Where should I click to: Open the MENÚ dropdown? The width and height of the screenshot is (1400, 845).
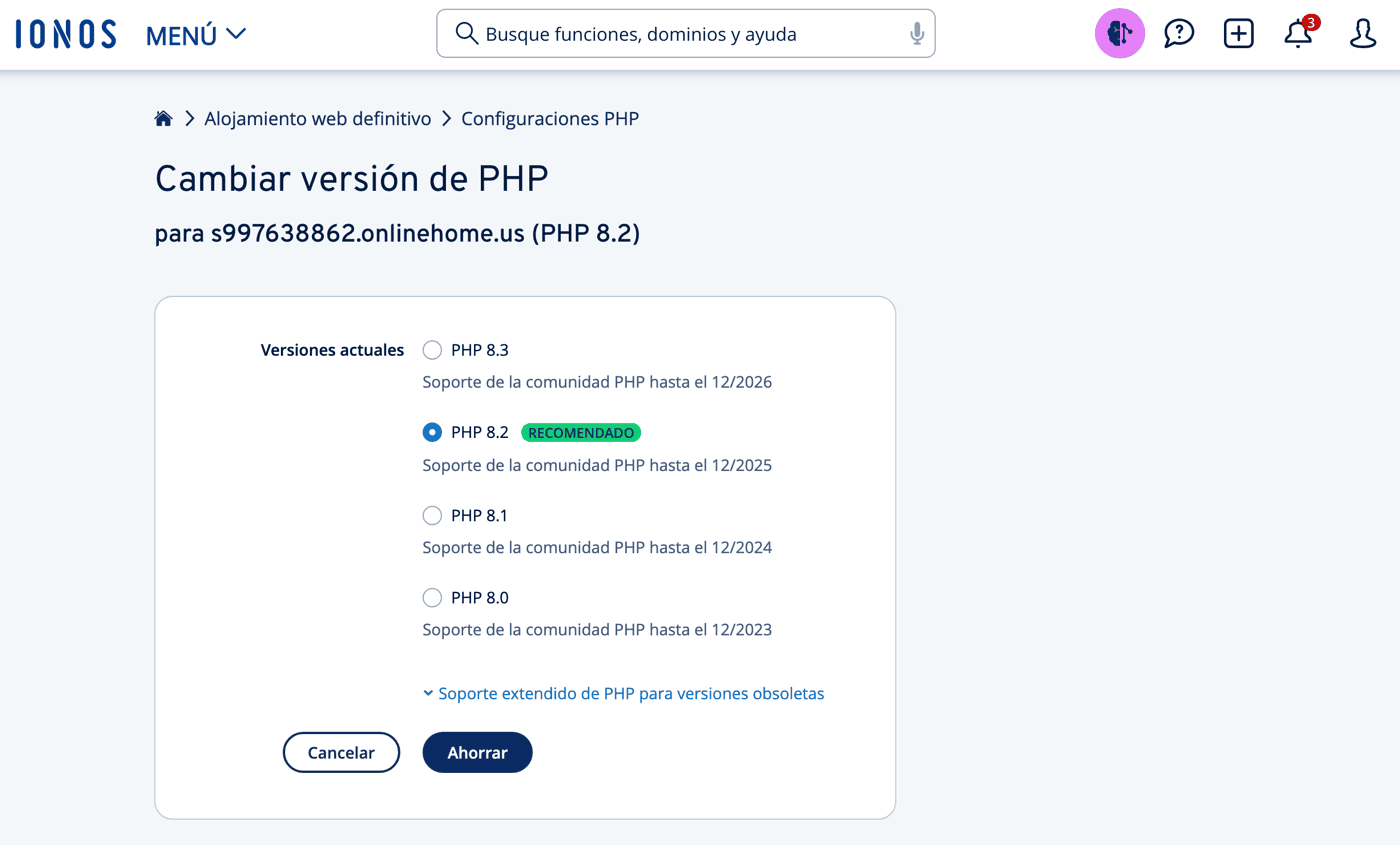(196, 35)
